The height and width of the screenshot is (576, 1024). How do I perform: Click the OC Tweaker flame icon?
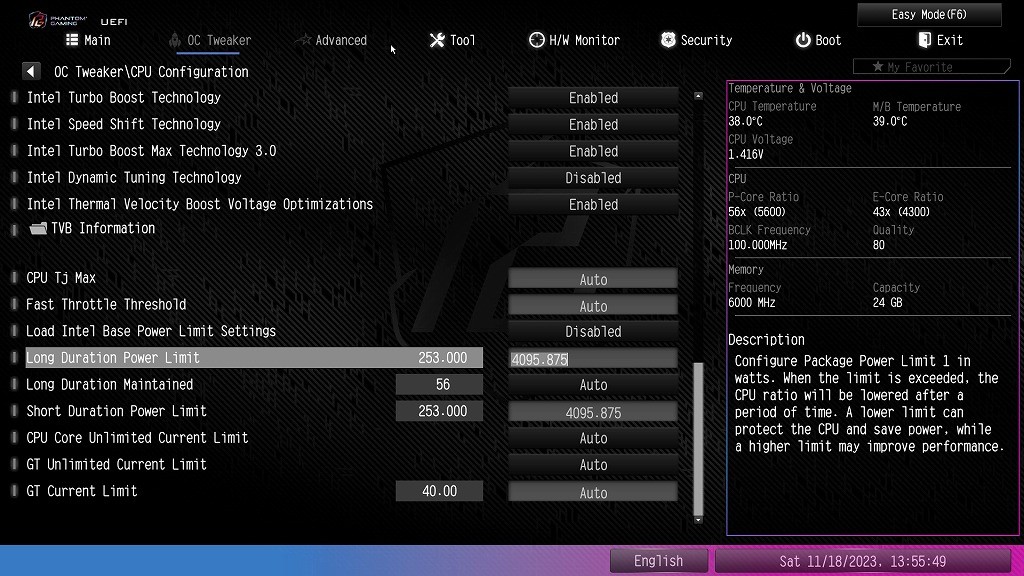(x=174, y=40)
